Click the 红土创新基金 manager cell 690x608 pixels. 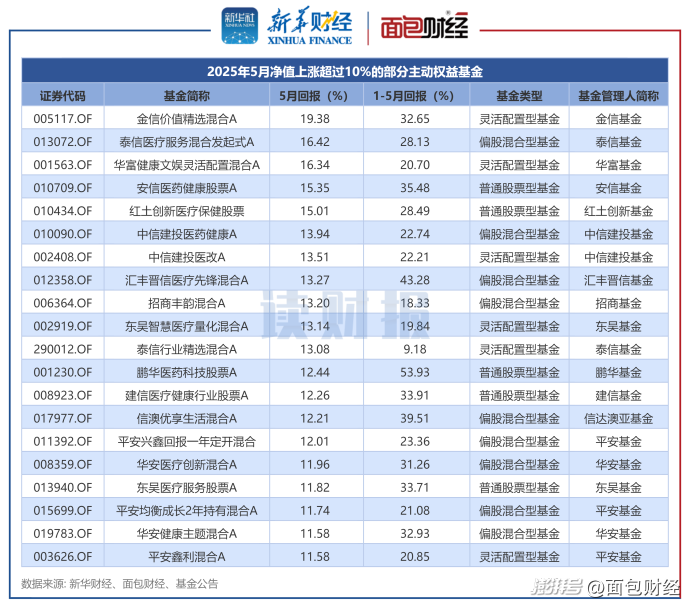(618, 211)
